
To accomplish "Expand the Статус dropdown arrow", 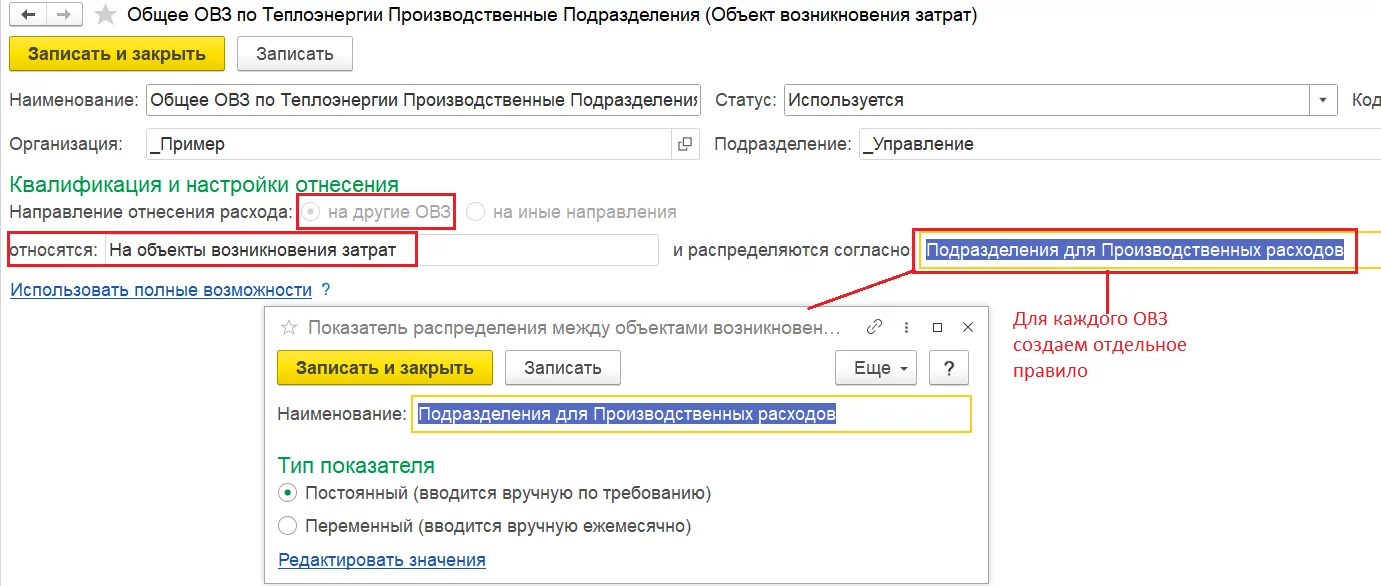I will coord(1324,100).
